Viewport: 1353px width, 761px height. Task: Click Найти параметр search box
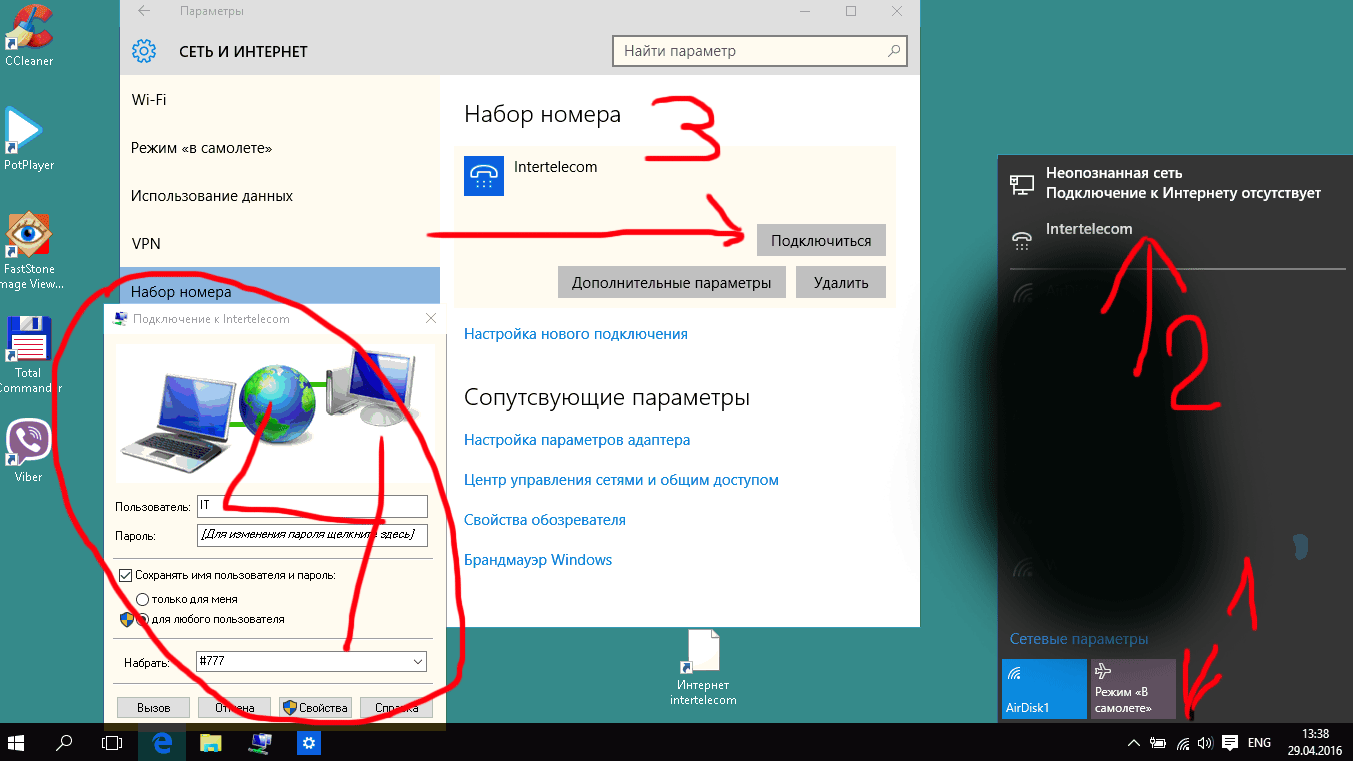point(760,51)
